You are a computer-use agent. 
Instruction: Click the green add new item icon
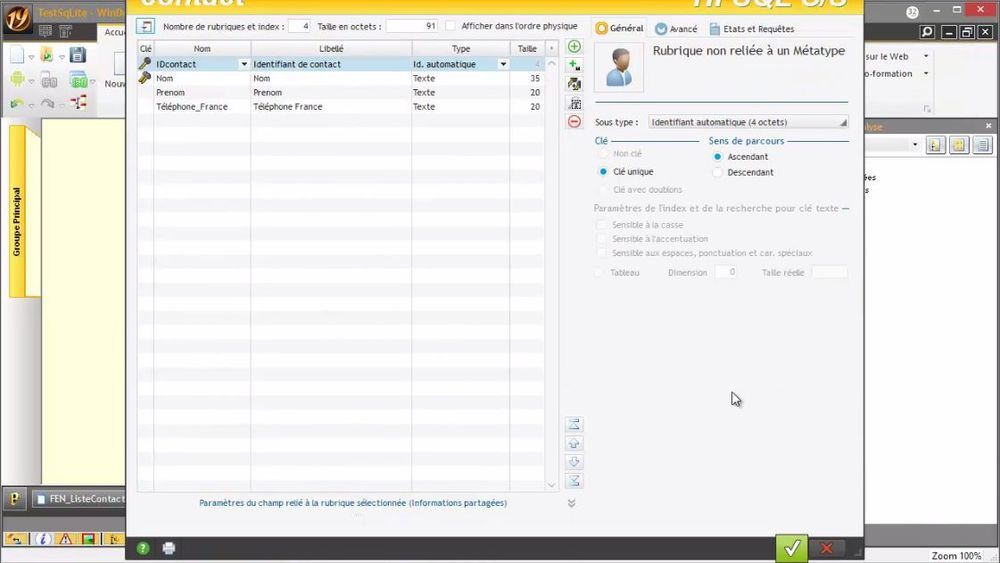click(574, 47)
